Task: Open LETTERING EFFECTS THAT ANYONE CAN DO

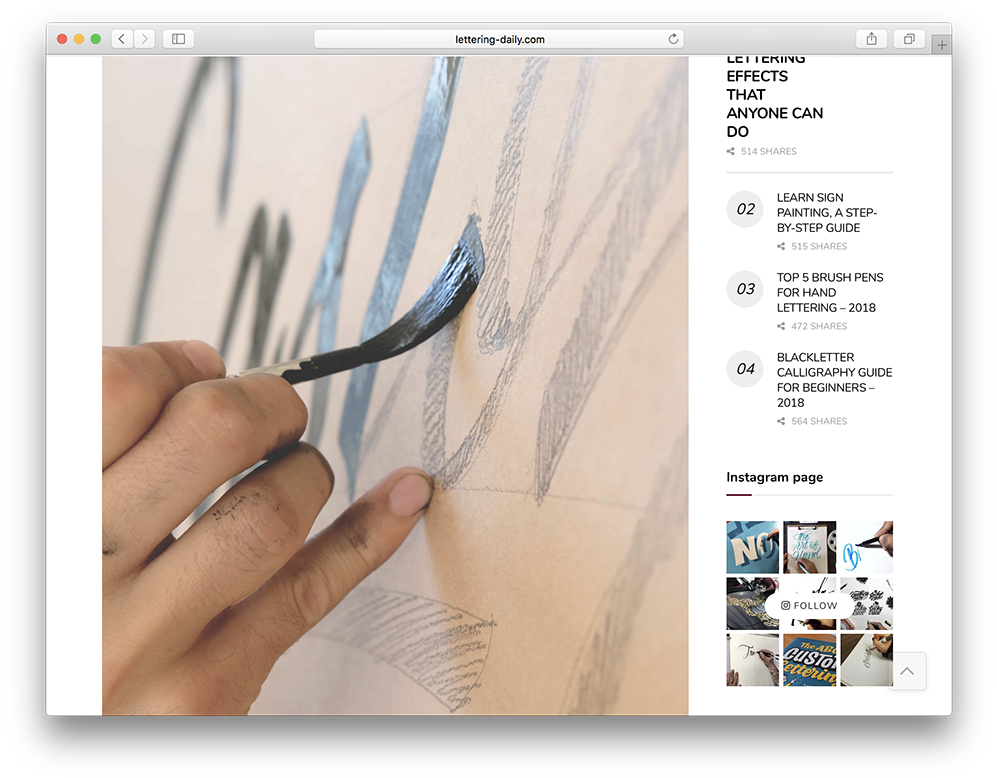Action: click(x=774, y=95)
